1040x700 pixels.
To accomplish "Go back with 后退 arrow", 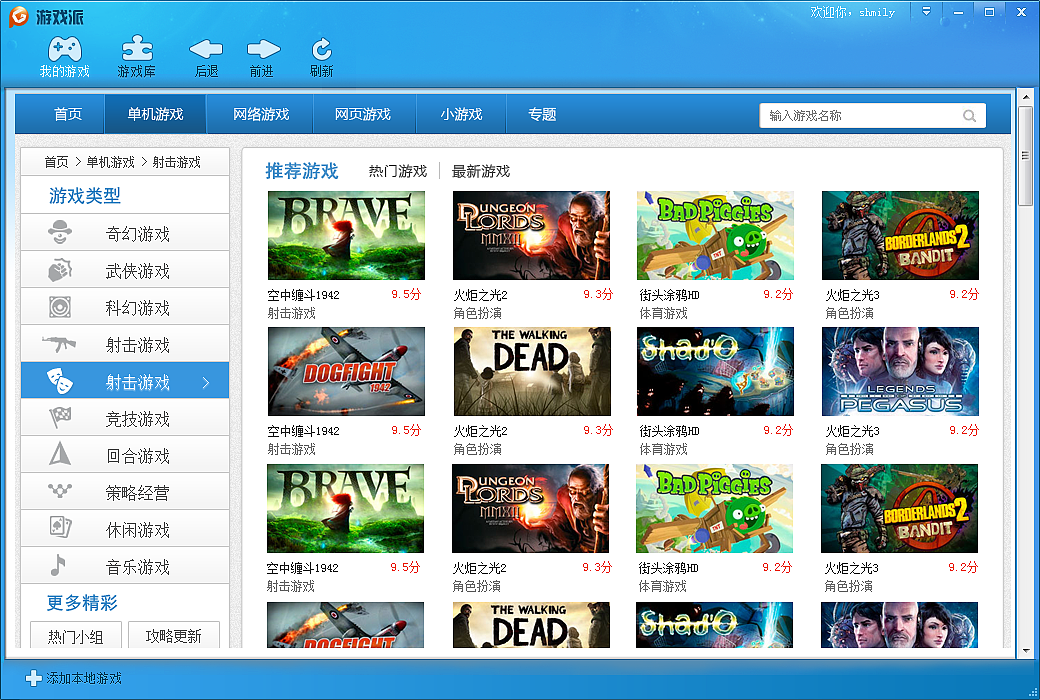I will pyautogui.click(x=206, y=48).
